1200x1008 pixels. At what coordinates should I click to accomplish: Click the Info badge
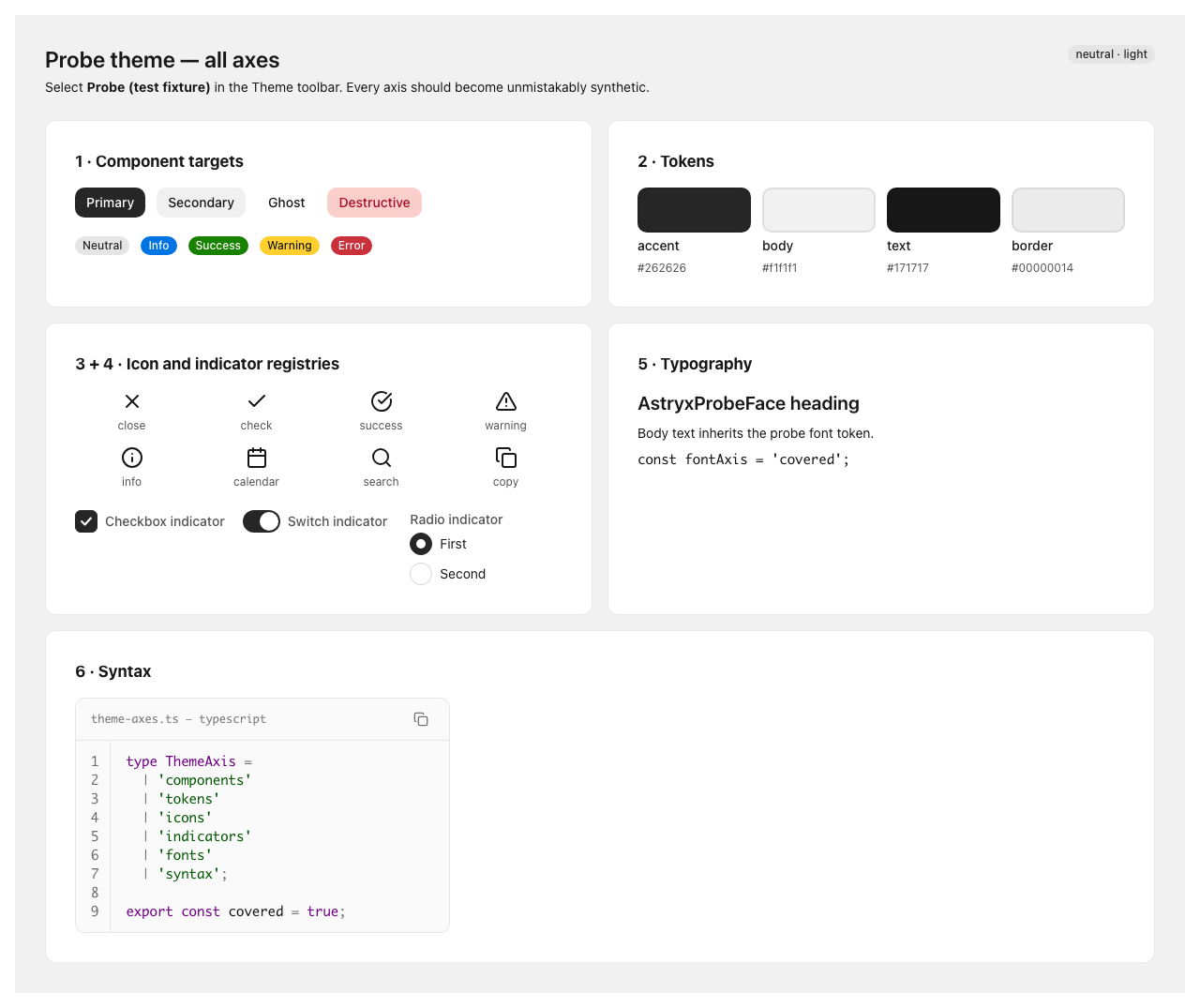pyautogui.click(x=159, y=246)
